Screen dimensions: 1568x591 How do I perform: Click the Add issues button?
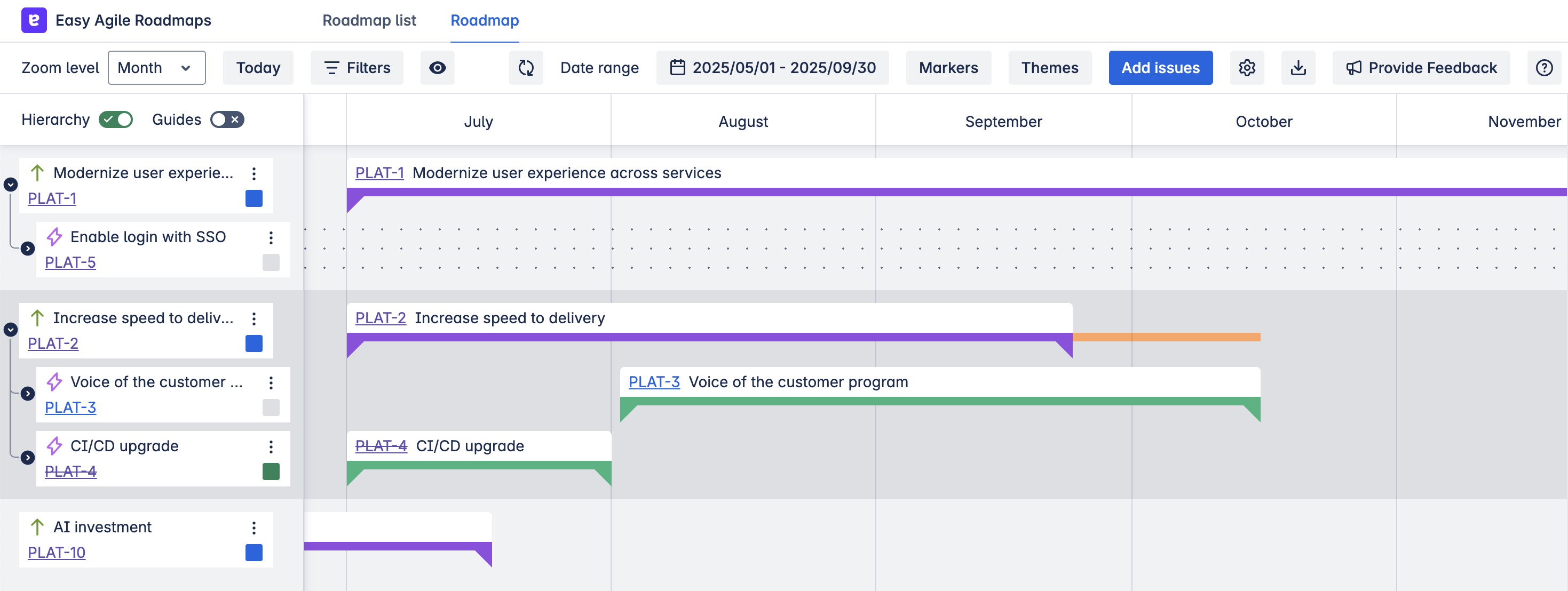click(x=1160, y=68)
